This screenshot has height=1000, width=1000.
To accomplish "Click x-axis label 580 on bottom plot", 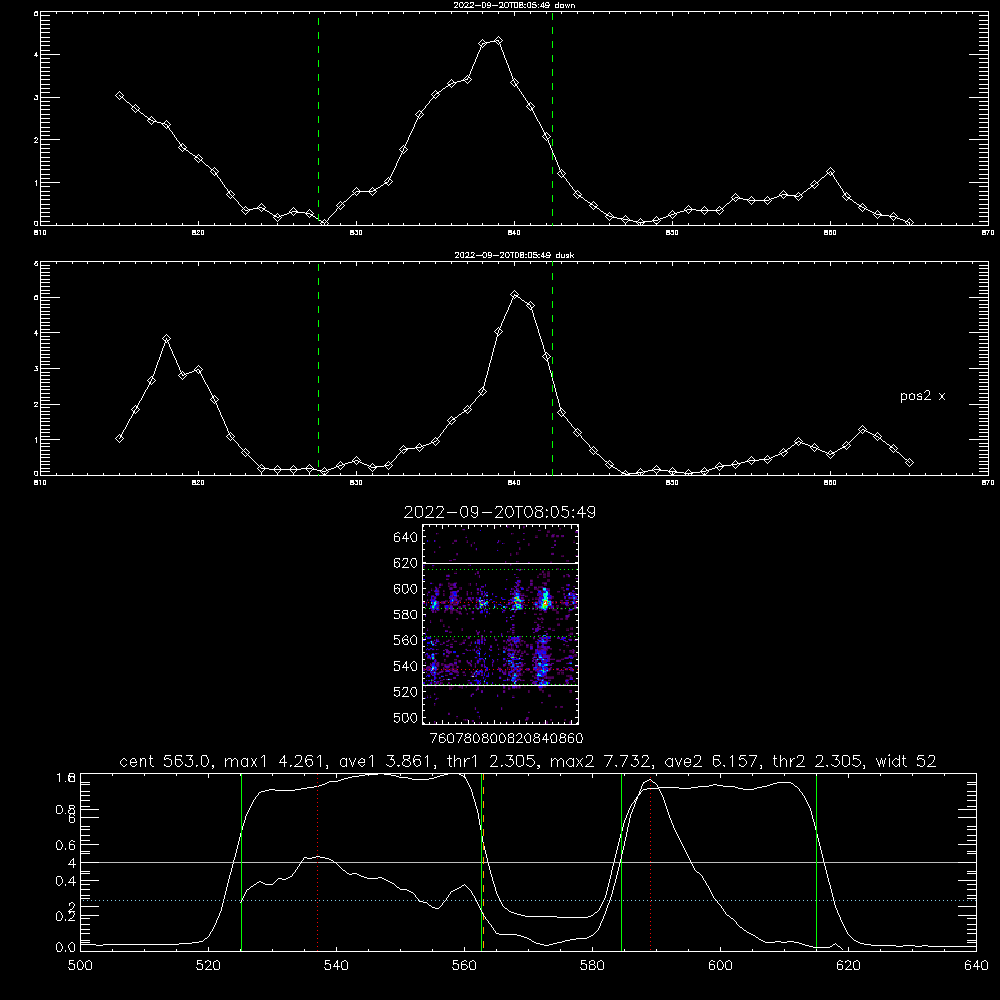I will click(x=592, y=966).
